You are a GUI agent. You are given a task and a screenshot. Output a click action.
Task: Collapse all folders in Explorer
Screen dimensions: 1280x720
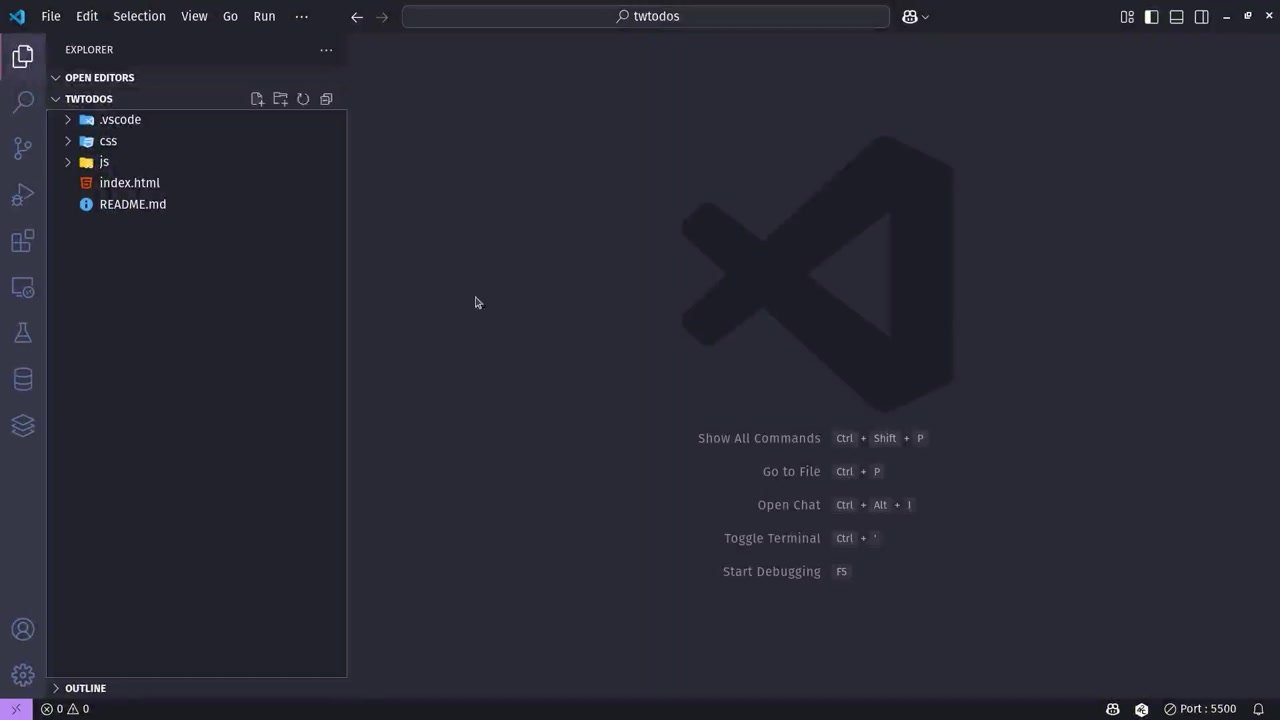point(326,99)
